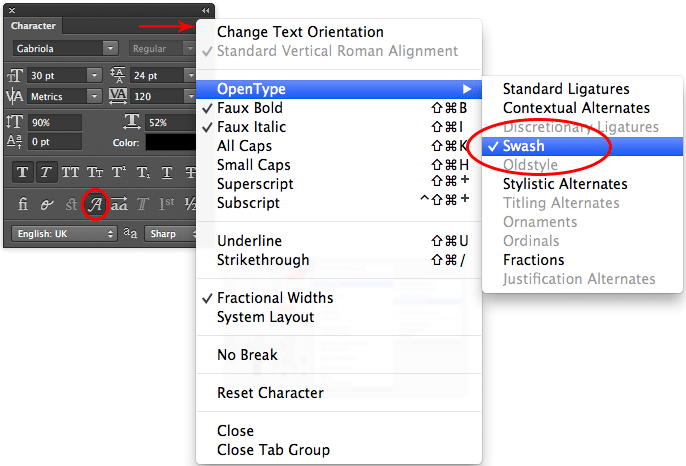This screenshot has width=686, height=466.
Task: Click the Standard Ligatures fi icon
Action: (x=22, y=204)
